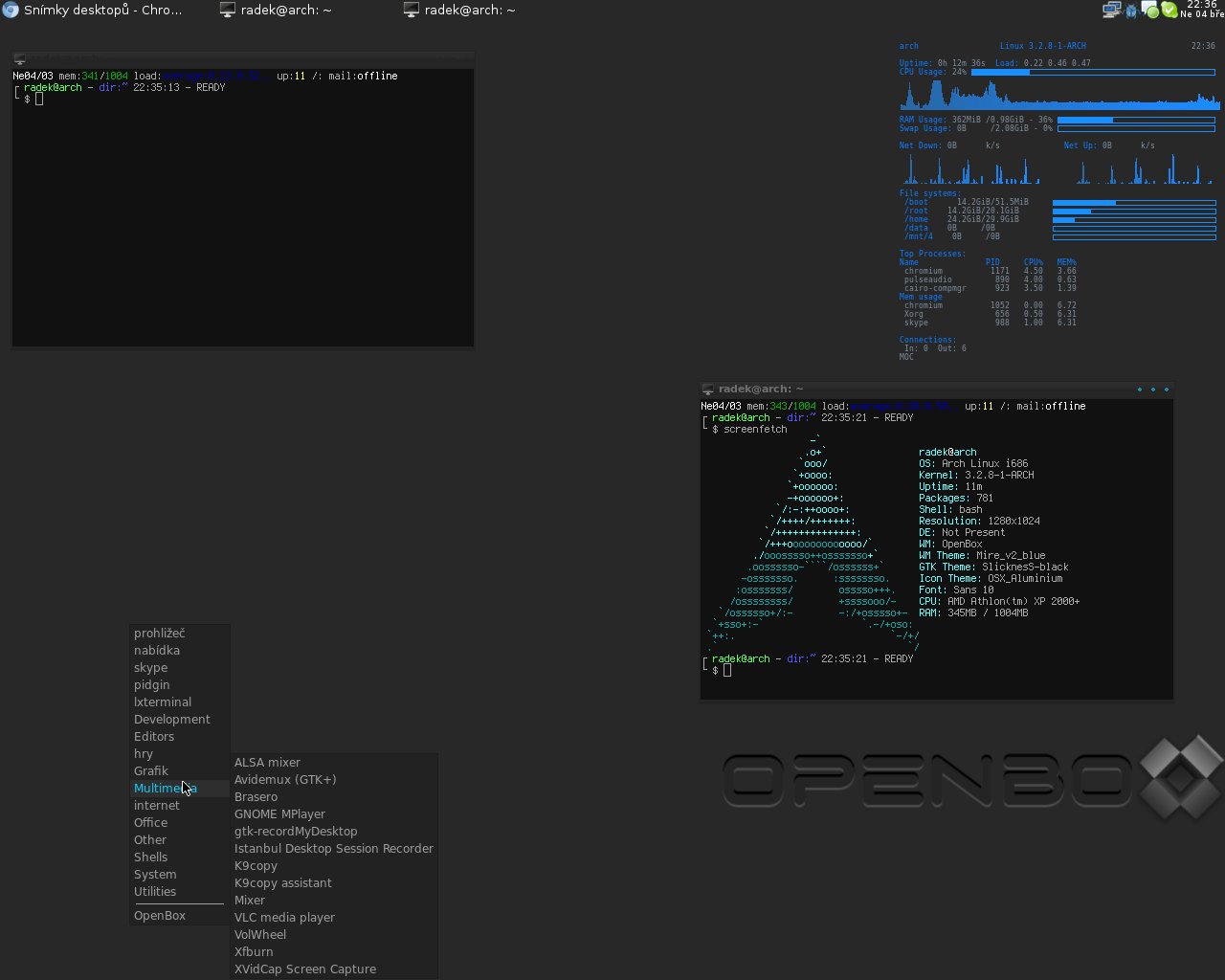This screenshot has height=980, width=1225.
Task: Click the 'screenfetch' command text in the terminal
Action: click(x=755, y=429)
